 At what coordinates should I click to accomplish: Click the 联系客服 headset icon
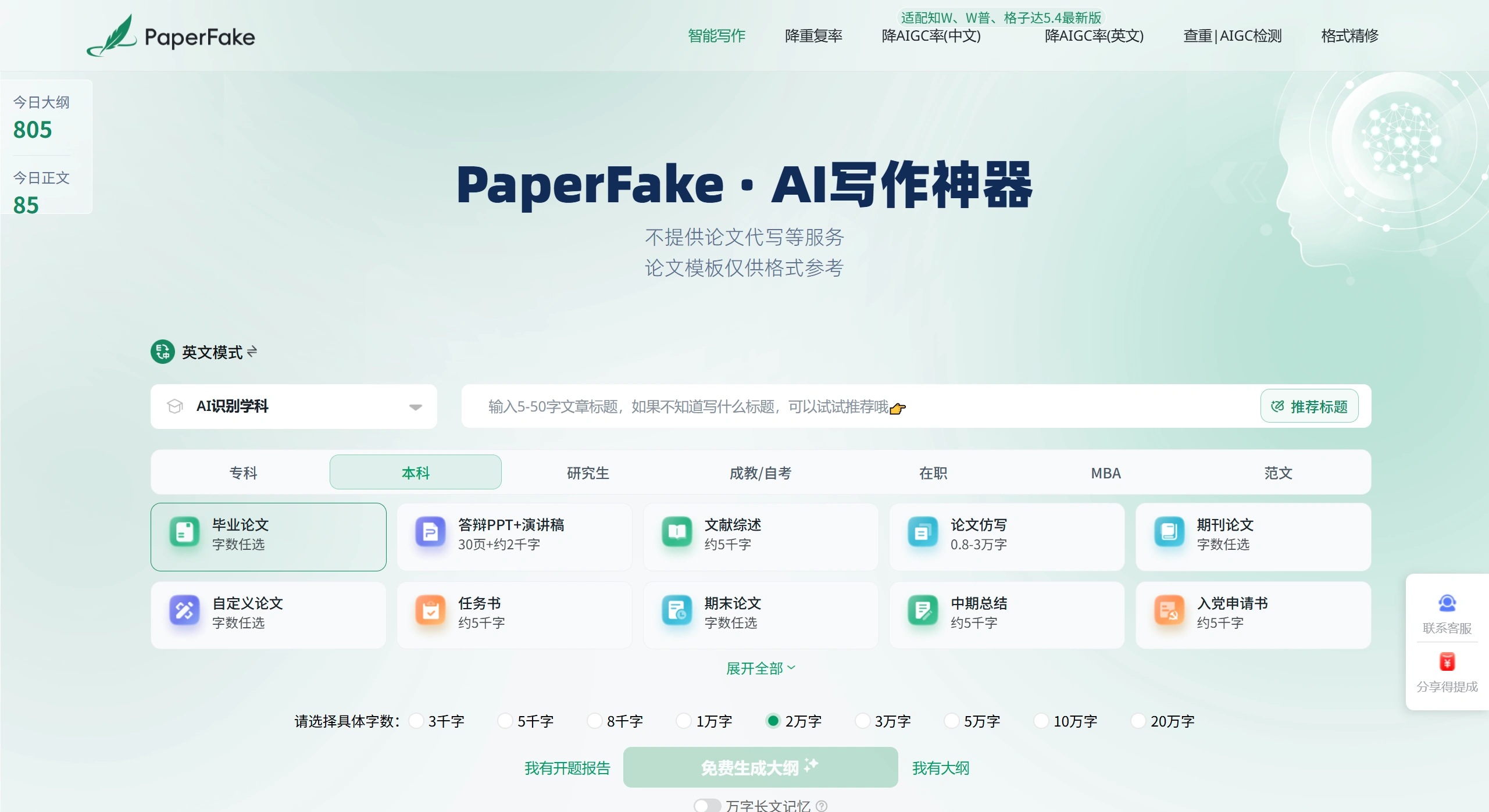[x=1447, y=603]
